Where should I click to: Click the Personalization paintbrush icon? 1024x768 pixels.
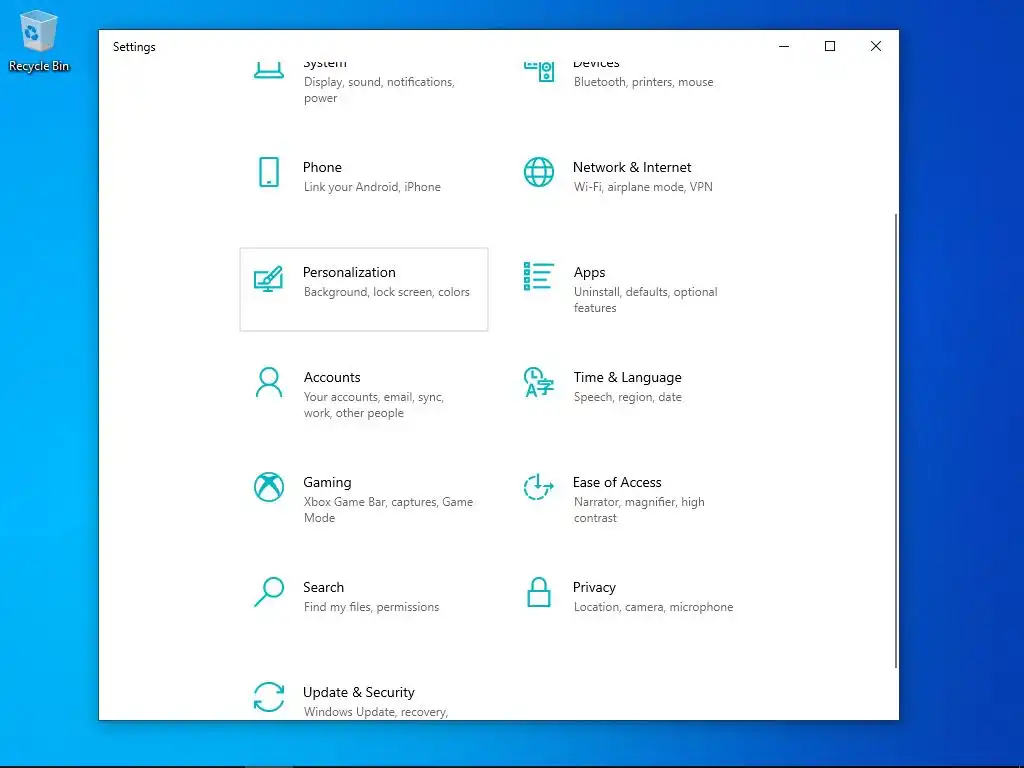(x=268, y=278)
